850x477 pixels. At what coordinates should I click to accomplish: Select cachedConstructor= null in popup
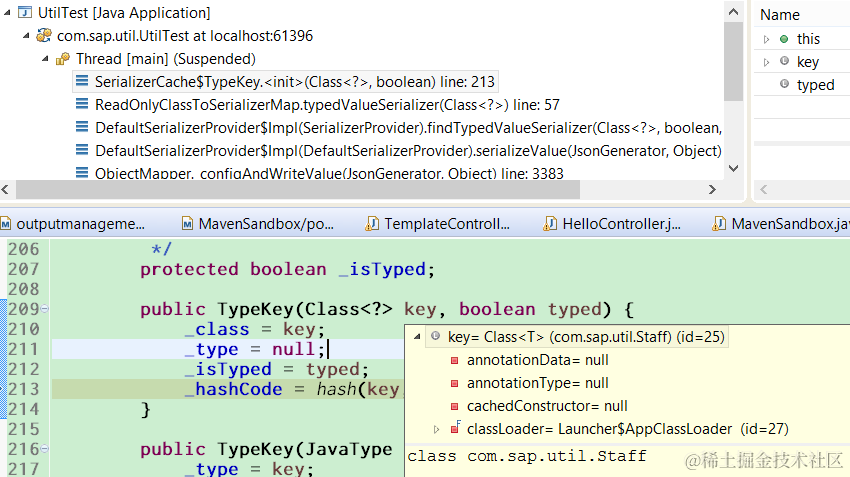548,406
